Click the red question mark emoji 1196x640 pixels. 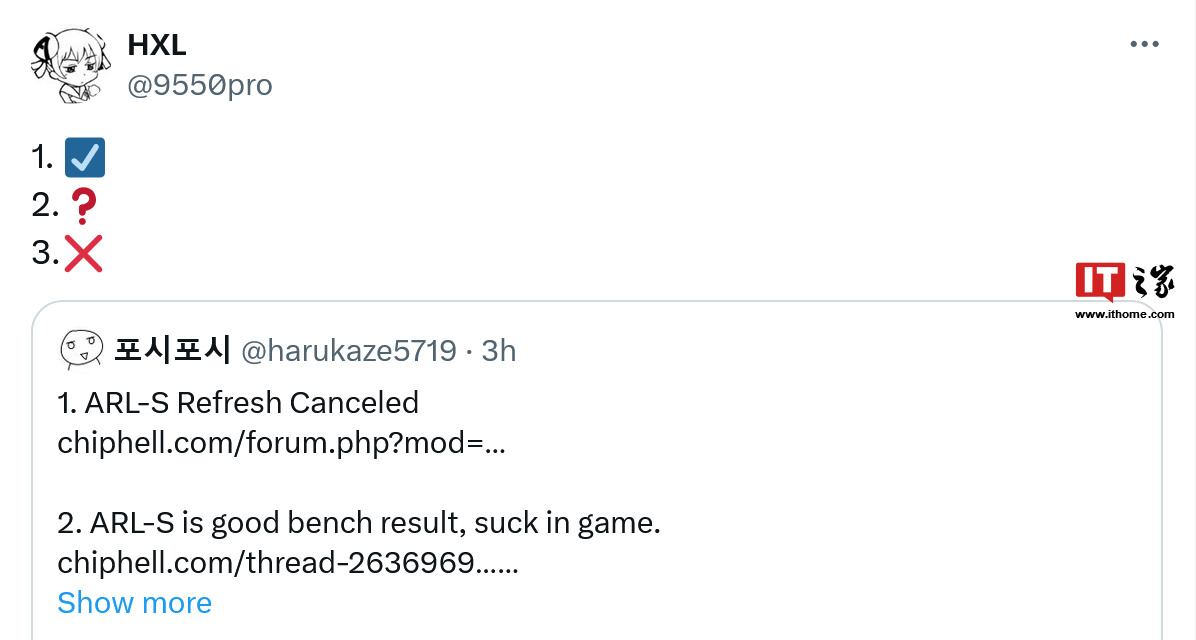(x=82, y=206)
